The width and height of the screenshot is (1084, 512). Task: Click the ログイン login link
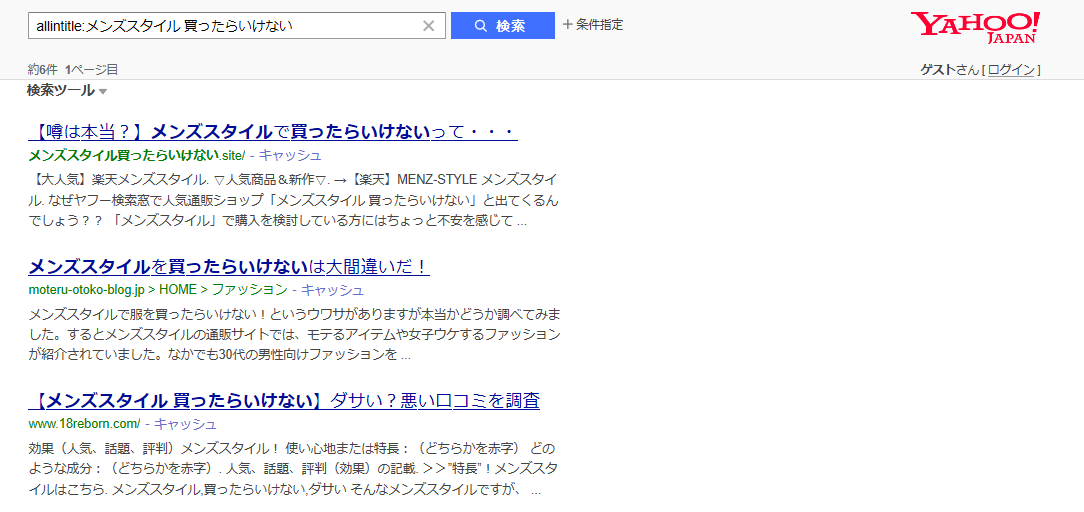(1011, 70)
